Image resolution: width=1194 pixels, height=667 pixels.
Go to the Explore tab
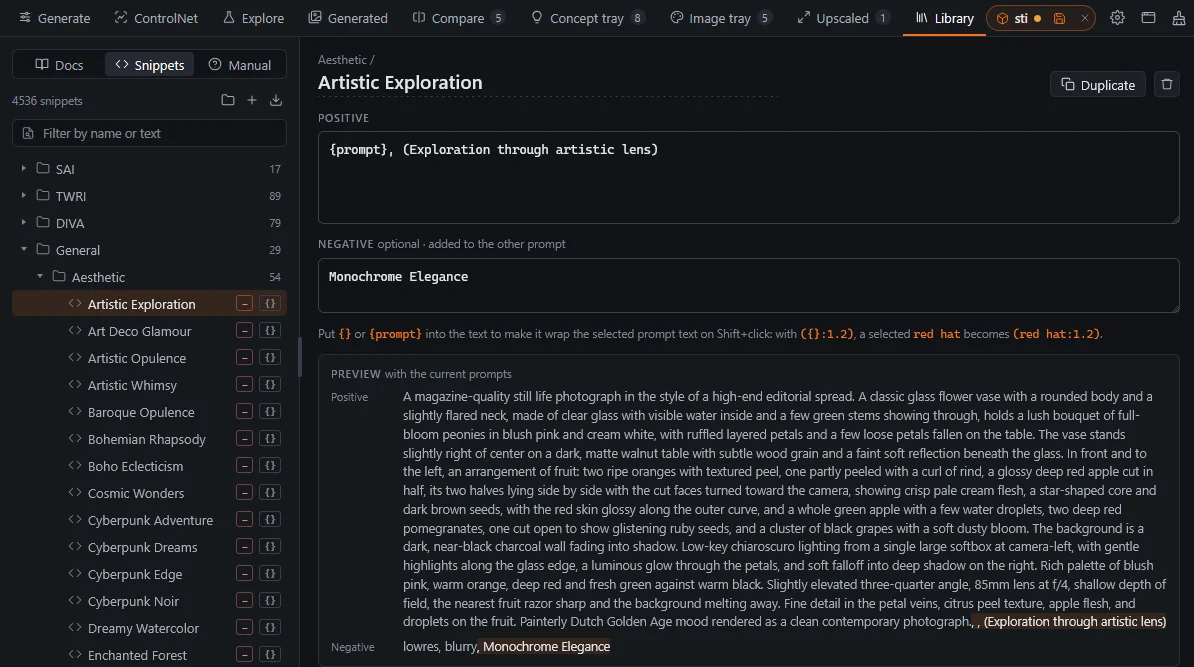click(254, 18)
